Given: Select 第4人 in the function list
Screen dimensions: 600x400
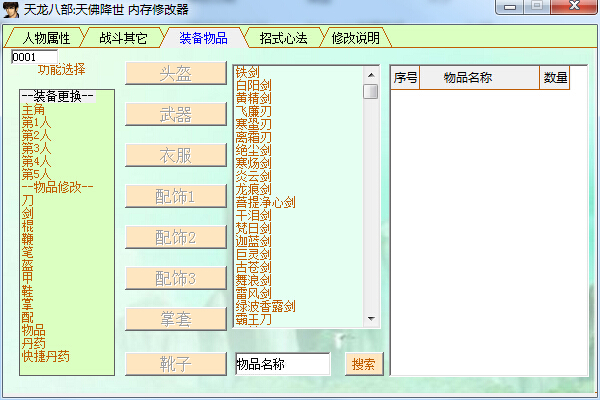Looking at the screenshot, I should (x=36, y=162).
